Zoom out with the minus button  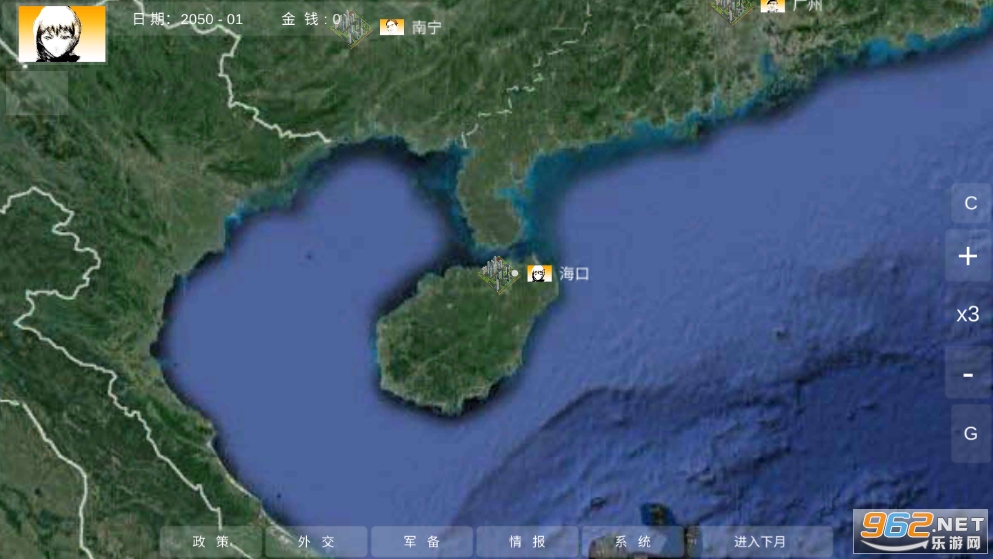pos(968,375)
